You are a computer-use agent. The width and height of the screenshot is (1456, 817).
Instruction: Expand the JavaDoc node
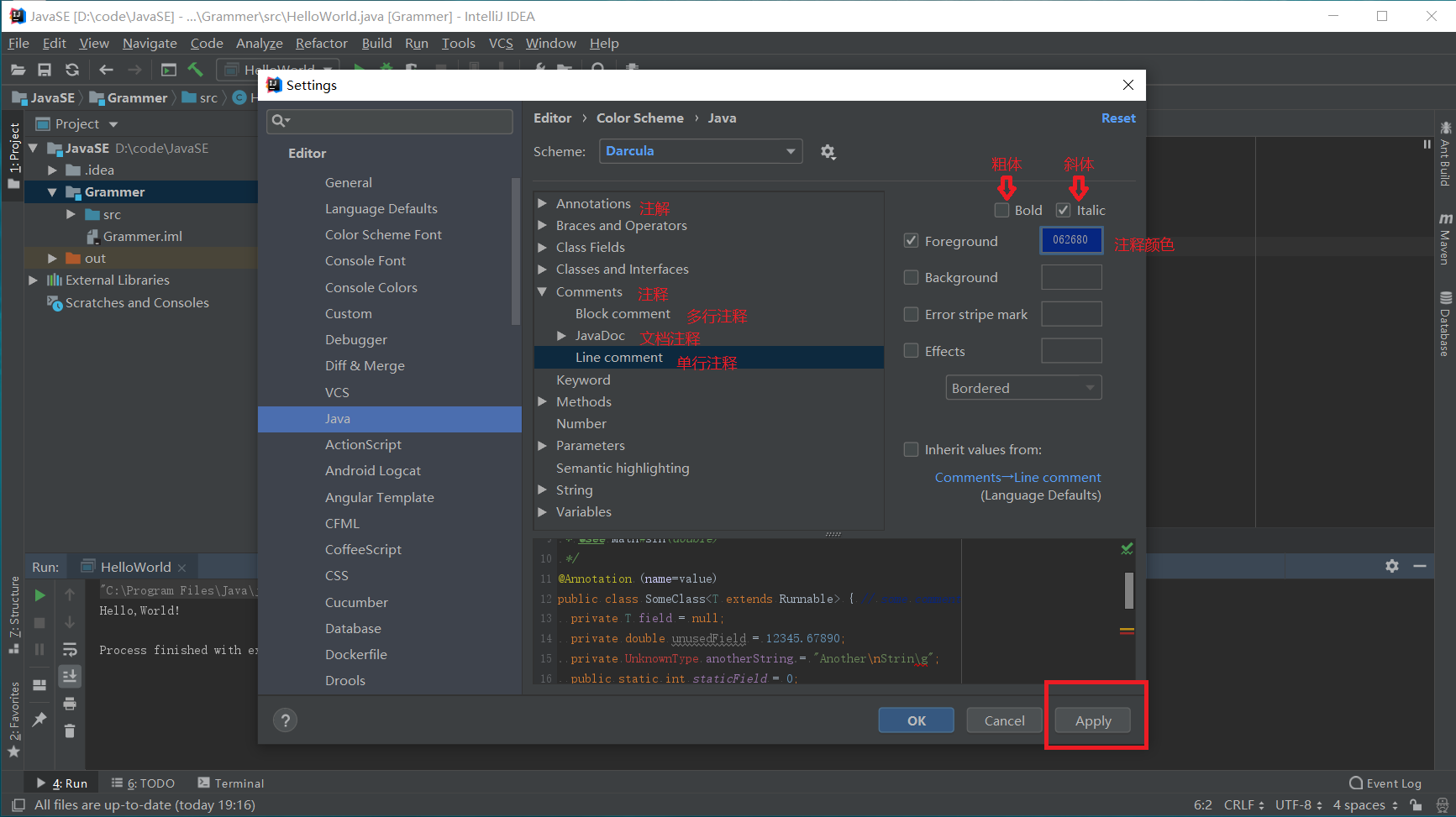[x=562, y=336]
